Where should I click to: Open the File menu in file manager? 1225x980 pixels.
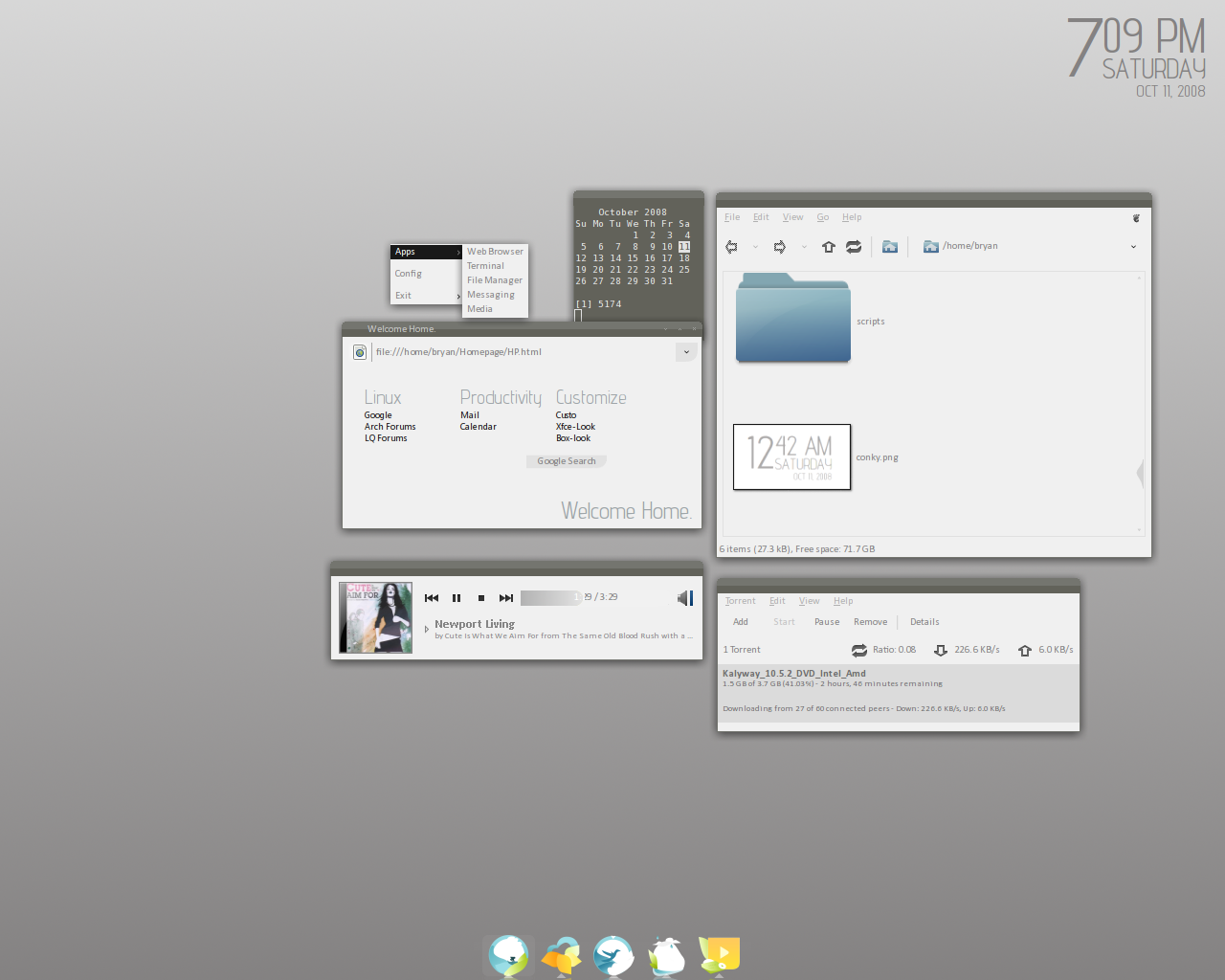[x=732, y=217]
